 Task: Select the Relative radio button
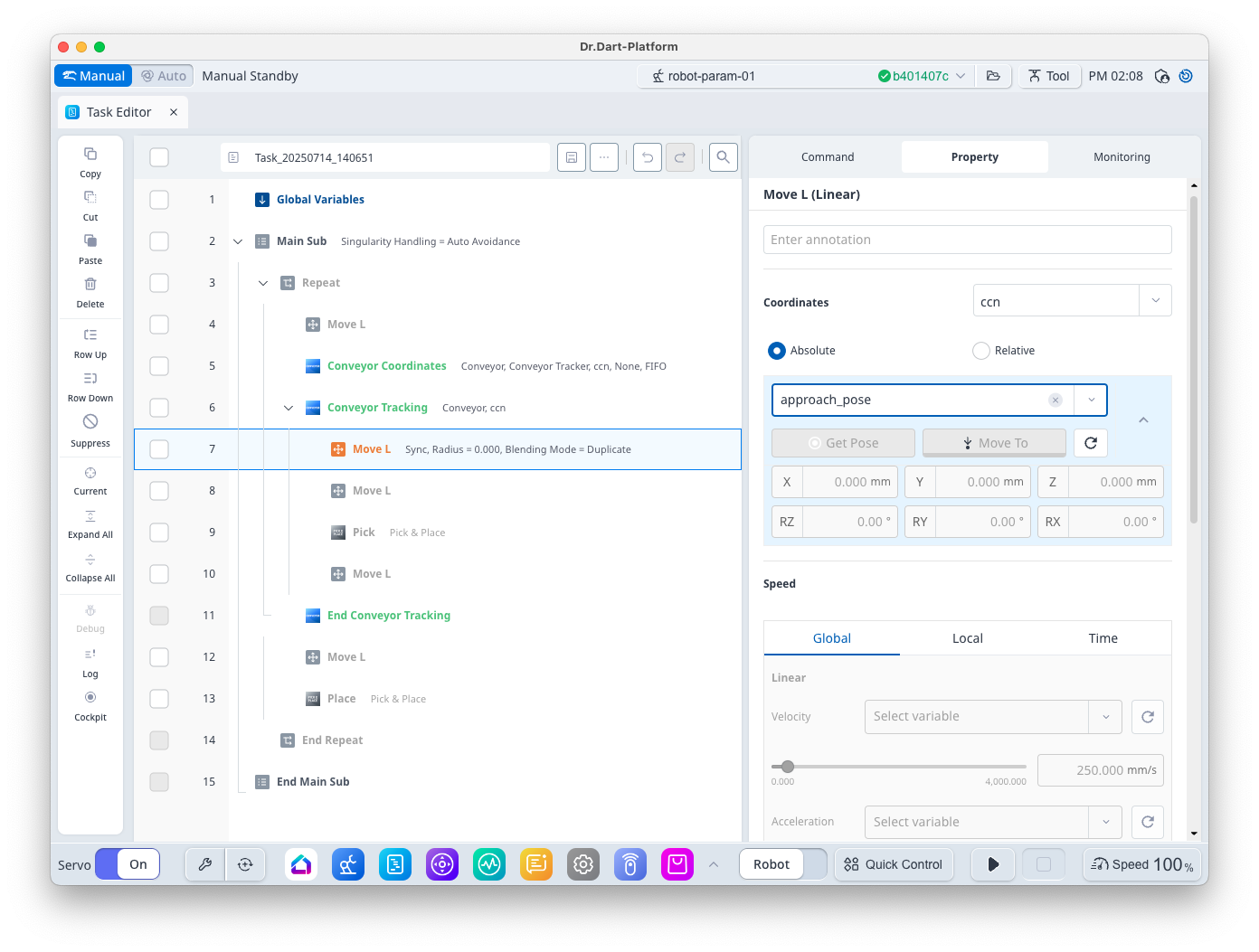point(981,351)
